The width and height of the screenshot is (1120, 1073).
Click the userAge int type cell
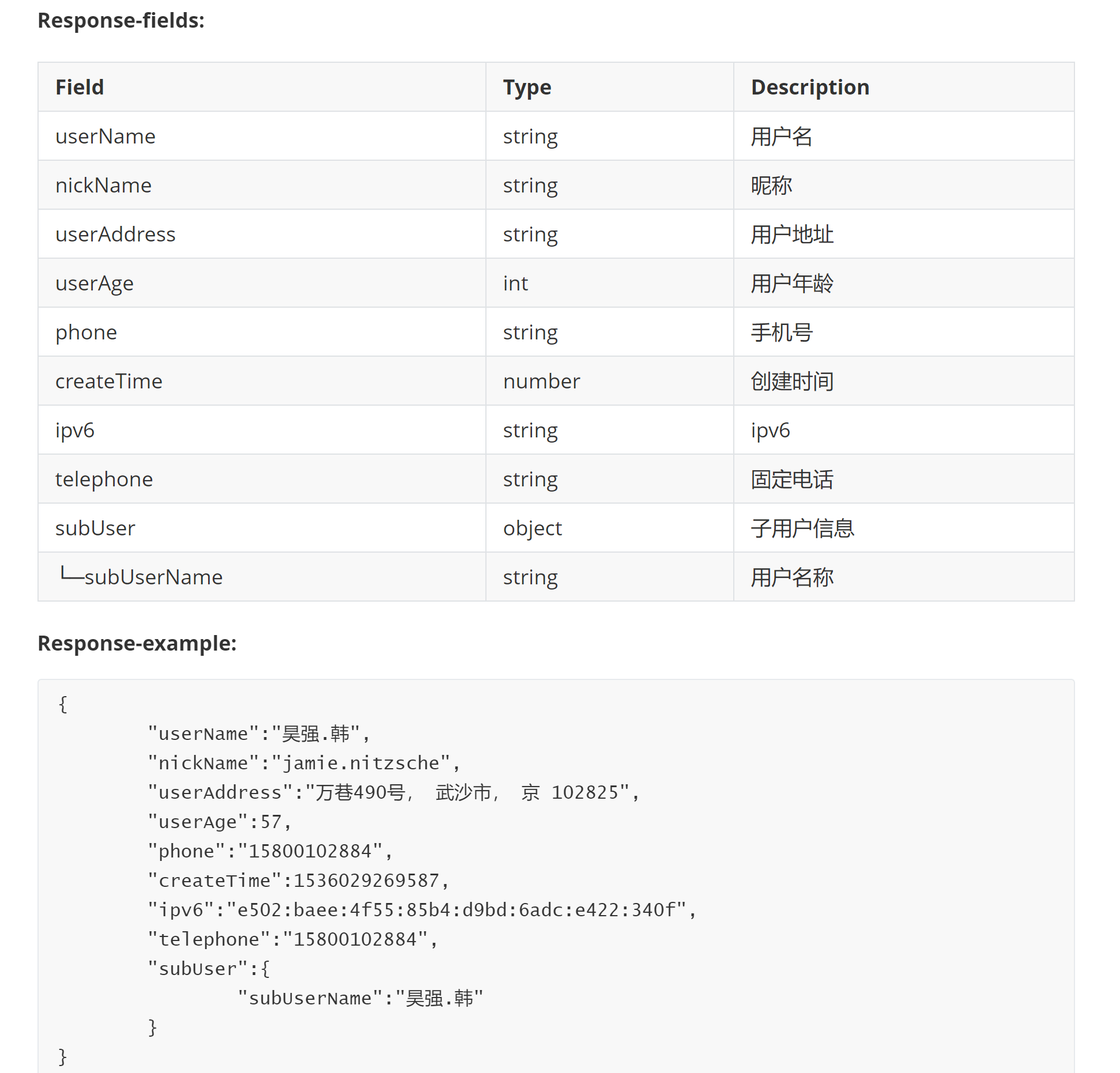click(x=609, y=284)
